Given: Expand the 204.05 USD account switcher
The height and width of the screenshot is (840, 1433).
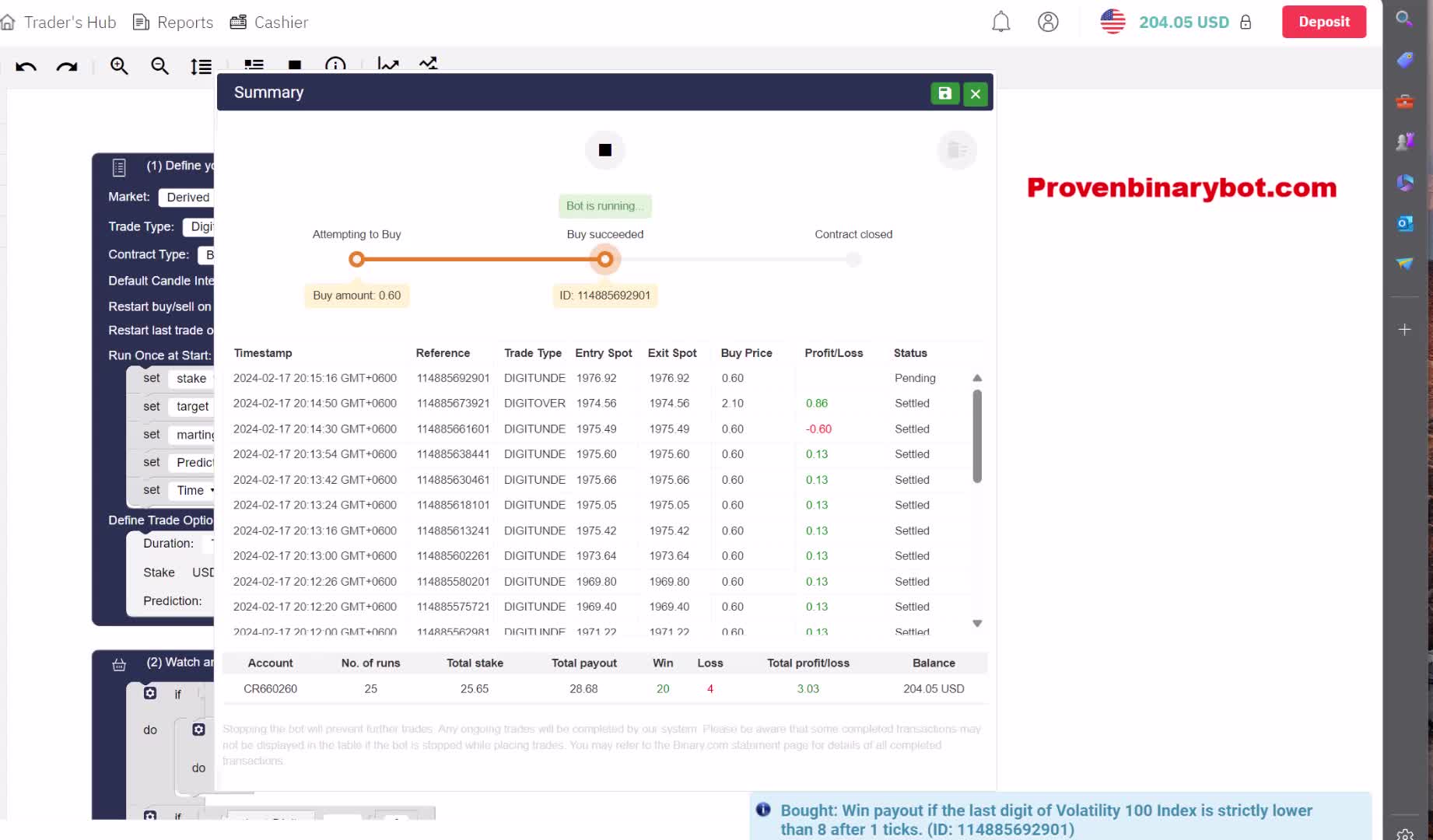Looking at the screenshot, I should [x=1182, y=22].
